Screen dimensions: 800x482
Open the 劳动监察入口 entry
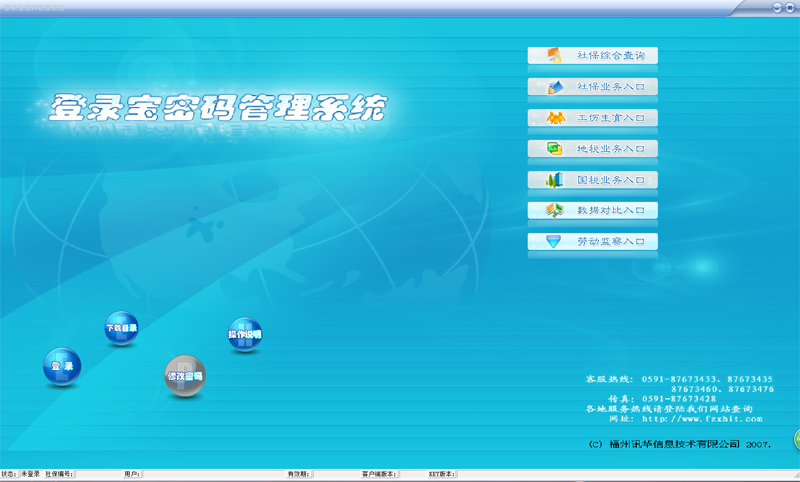(610, 242)
